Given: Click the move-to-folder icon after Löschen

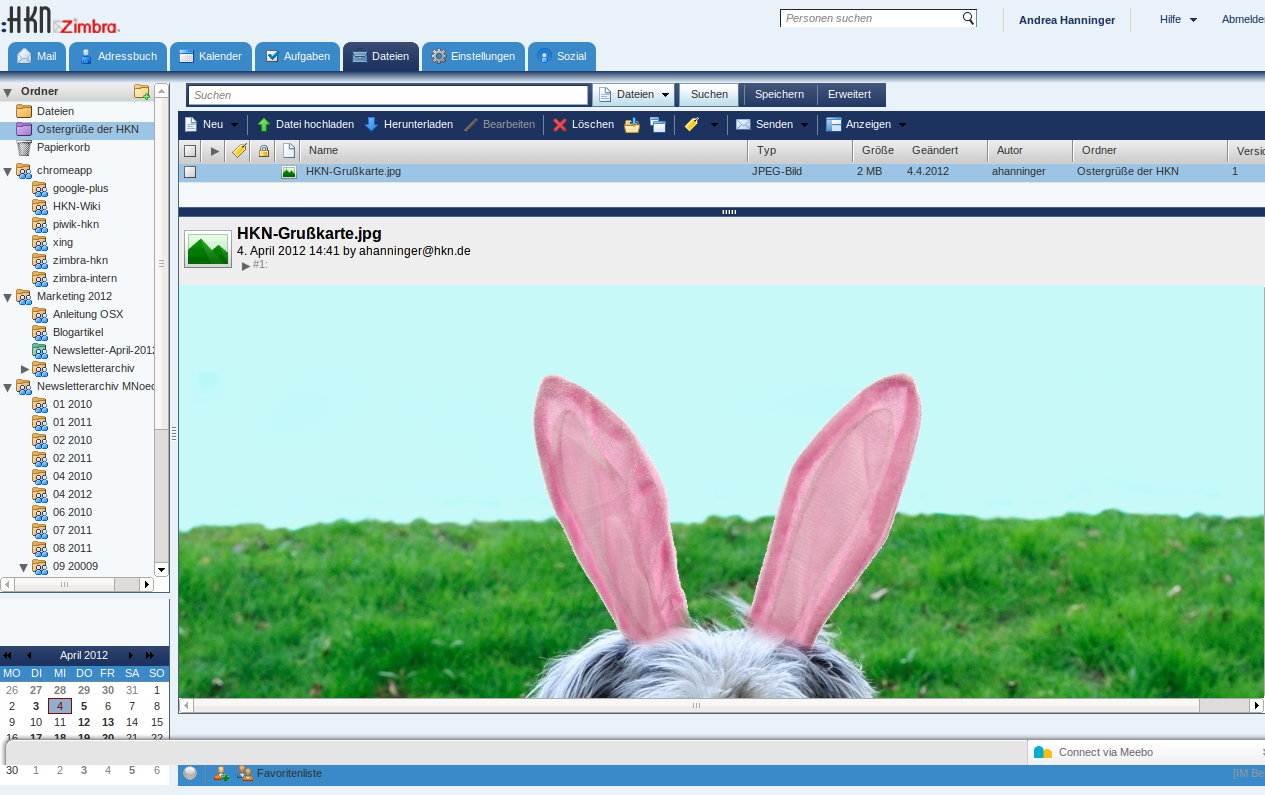Looking at the screenshot, I should pos(632,125).
